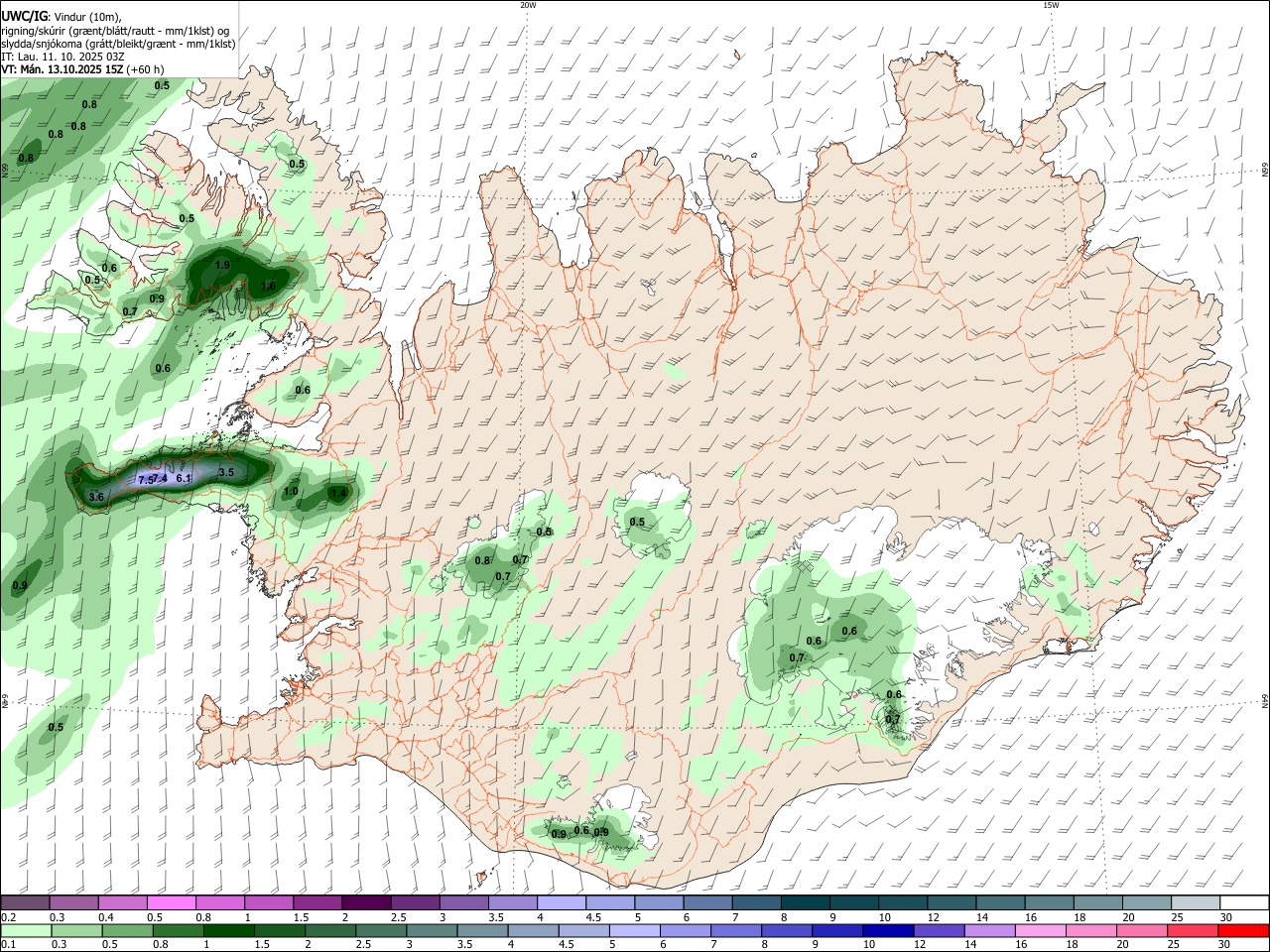Click the 3.6 precipitation value on the map

(96, 496)
